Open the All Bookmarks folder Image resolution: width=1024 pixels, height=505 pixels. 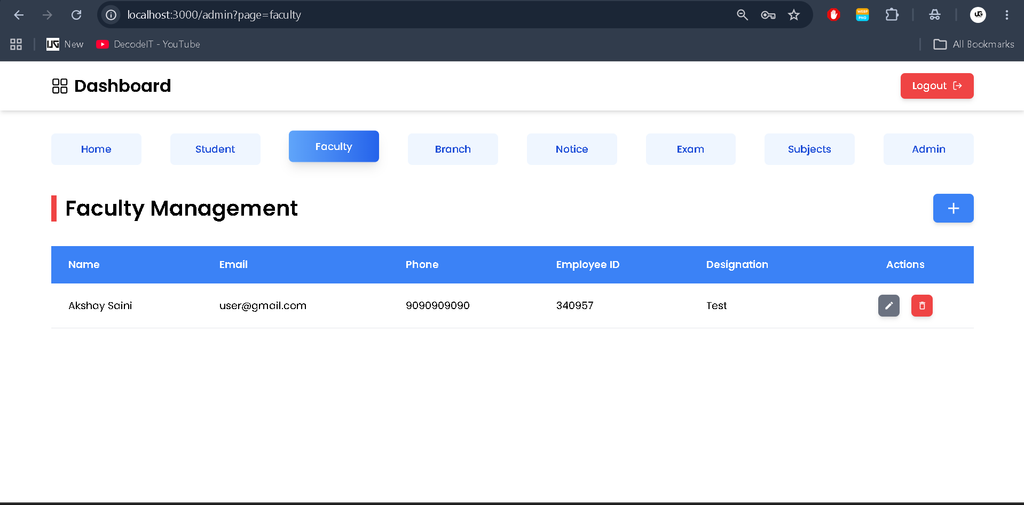pos(973,44)
